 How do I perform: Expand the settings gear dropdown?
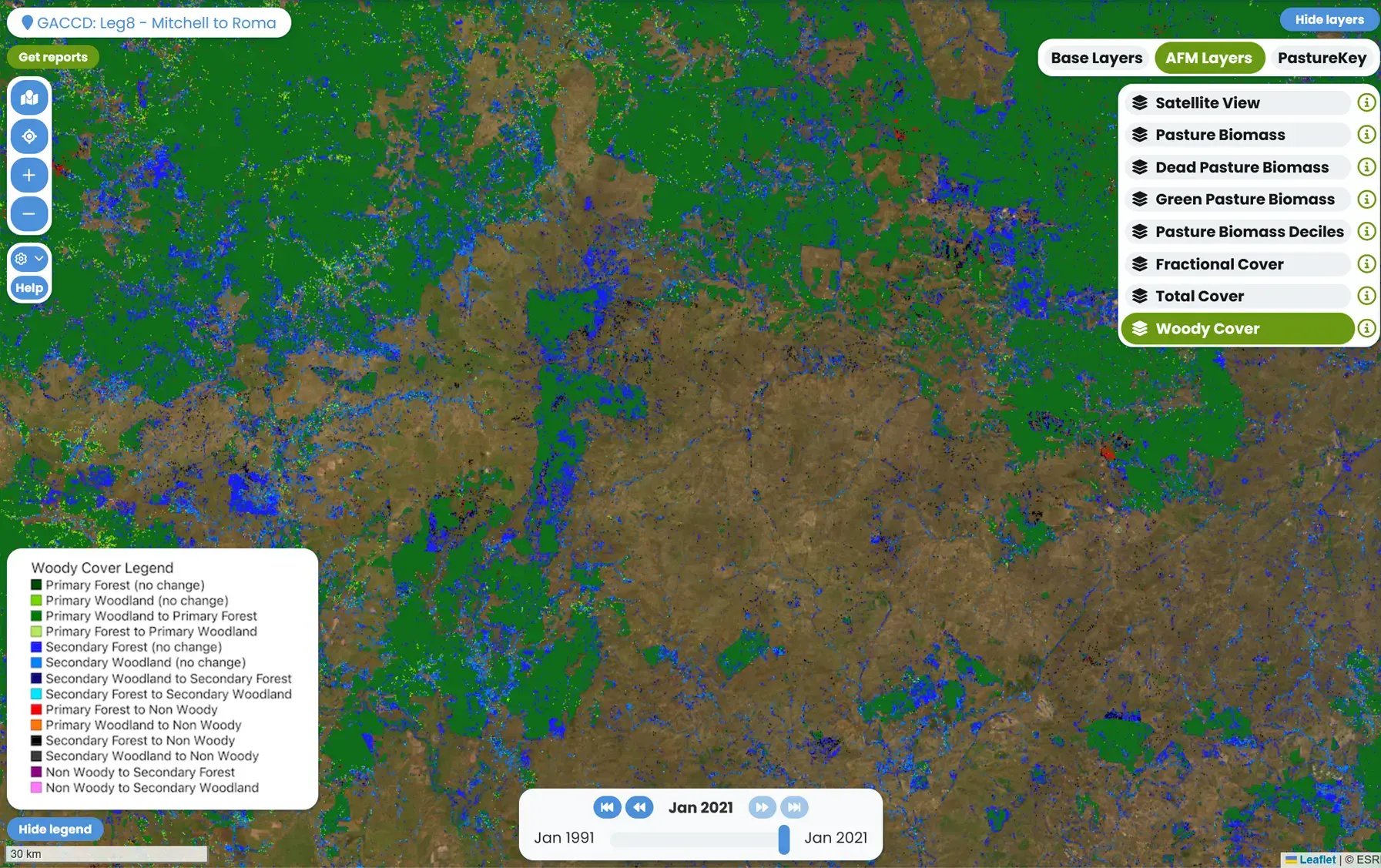(x=29, y=259)
